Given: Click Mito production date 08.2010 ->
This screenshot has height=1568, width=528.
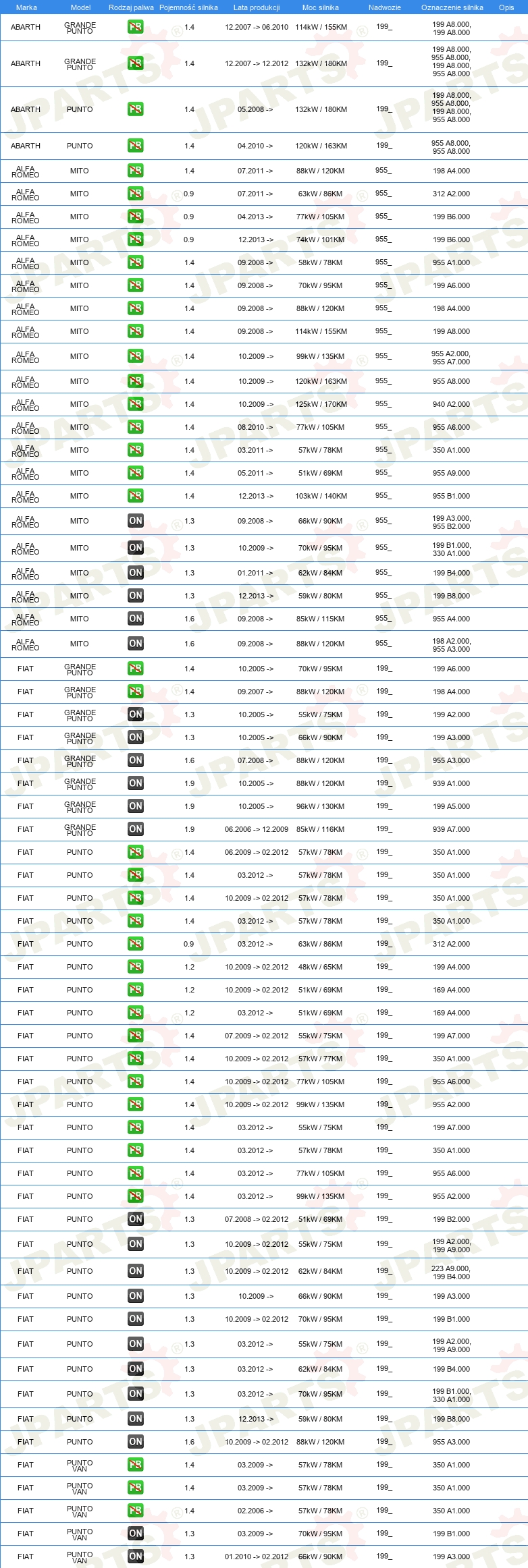Looking at the screenshot, I should point(255,427).
